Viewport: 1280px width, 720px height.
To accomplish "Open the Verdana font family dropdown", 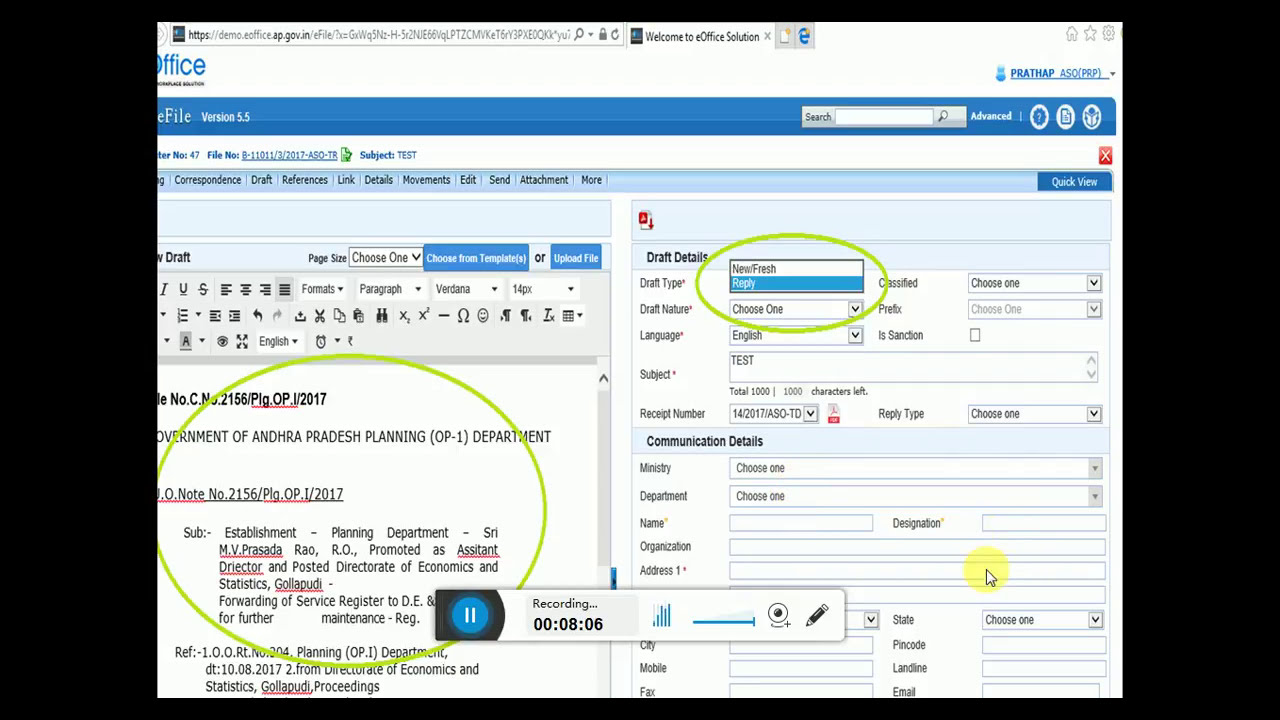I will click(466, 289).
